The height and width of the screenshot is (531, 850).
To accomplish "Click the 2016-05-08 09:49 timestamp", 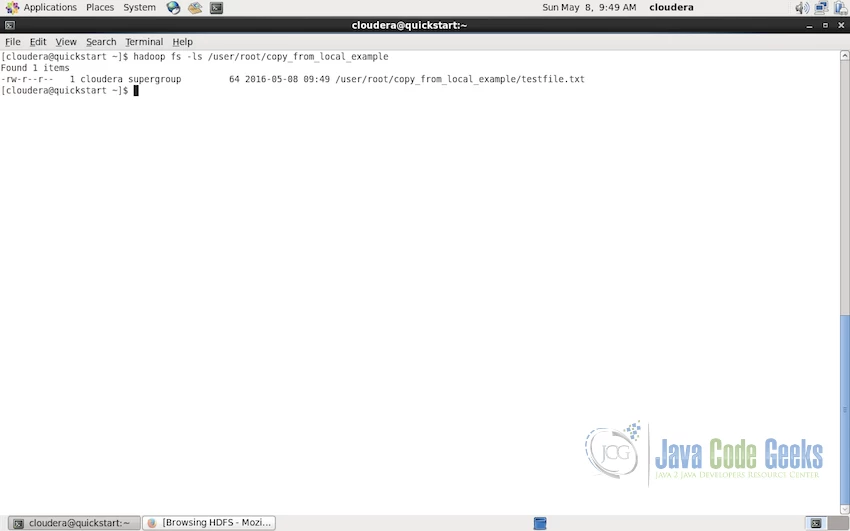I will [287, 79].
